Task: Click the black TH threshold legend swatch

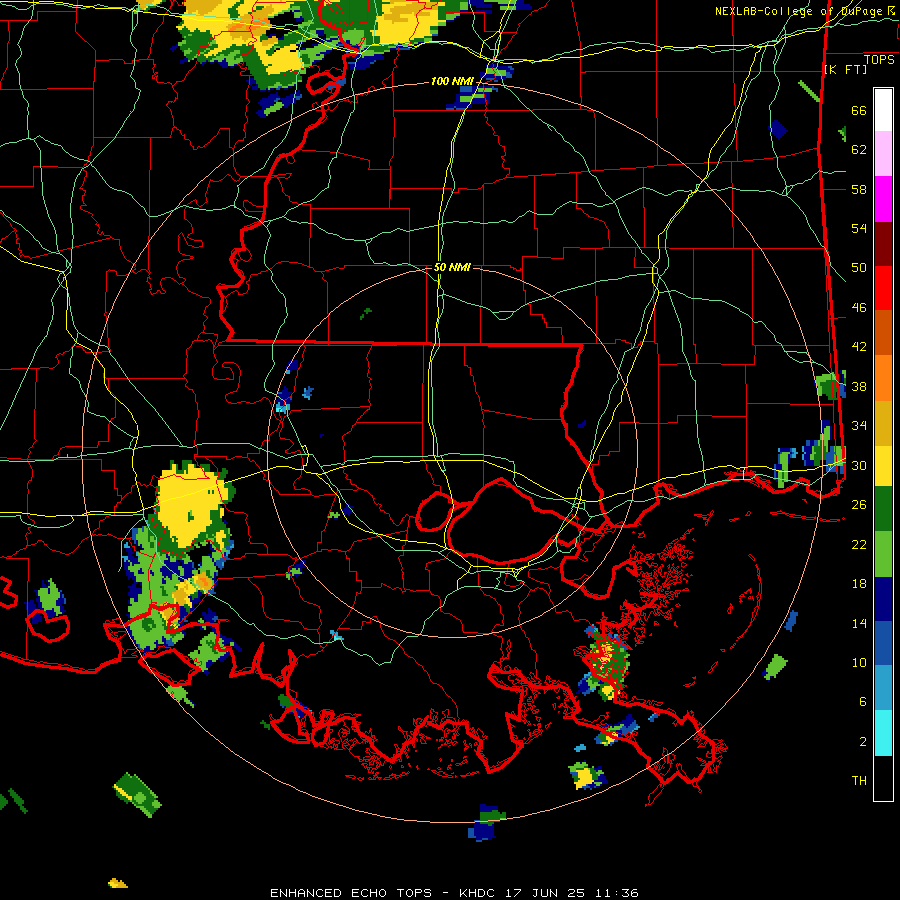Action: tap(883, 778)
